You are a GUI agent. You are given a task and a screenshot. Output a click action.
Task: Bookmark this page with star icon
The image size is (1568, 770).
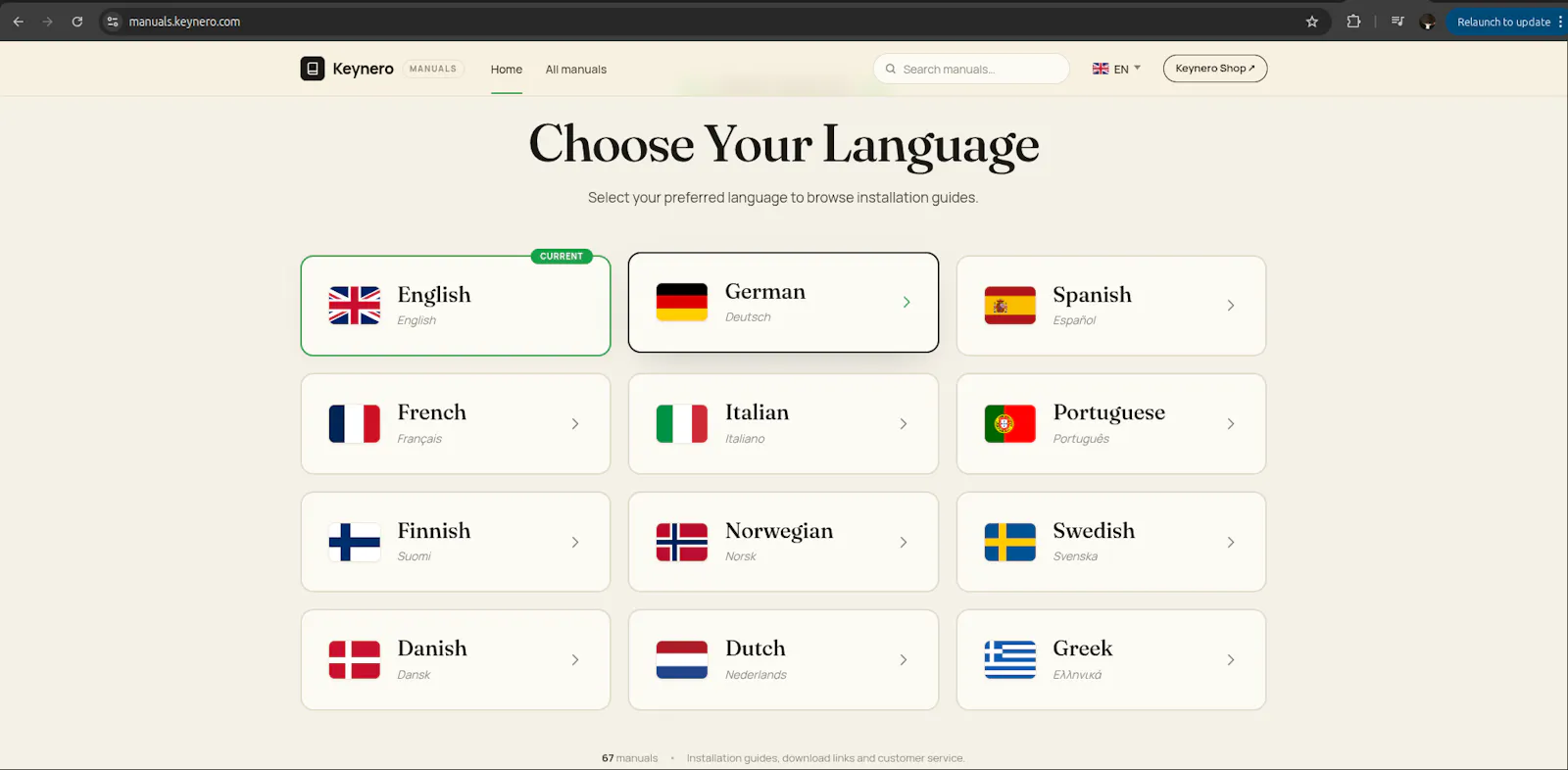point(1312,22)
